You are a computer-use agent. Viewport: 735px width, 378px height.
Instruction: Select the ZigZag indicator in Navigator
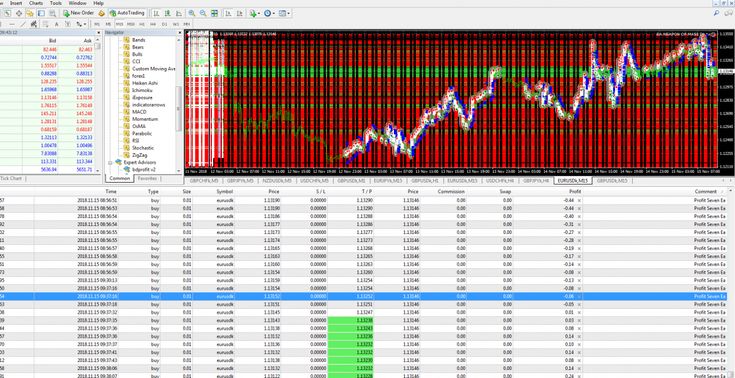[x=141, y=155]
